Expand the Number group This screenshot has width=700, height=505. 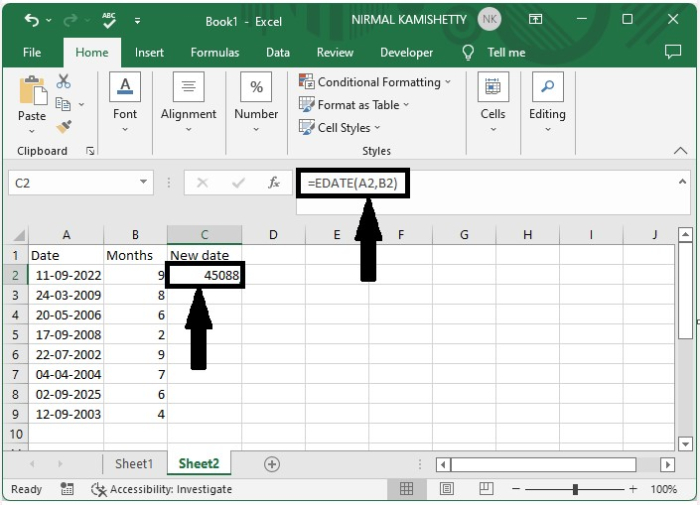click(x=256, y=103)
